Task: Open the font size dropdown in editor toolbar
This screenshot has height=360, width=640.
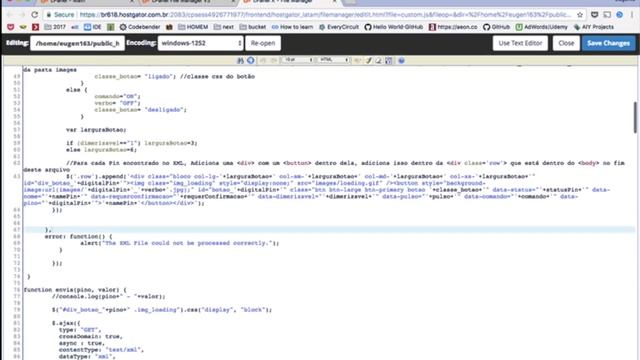Action: pyautogui.click(x=298, y=60)
